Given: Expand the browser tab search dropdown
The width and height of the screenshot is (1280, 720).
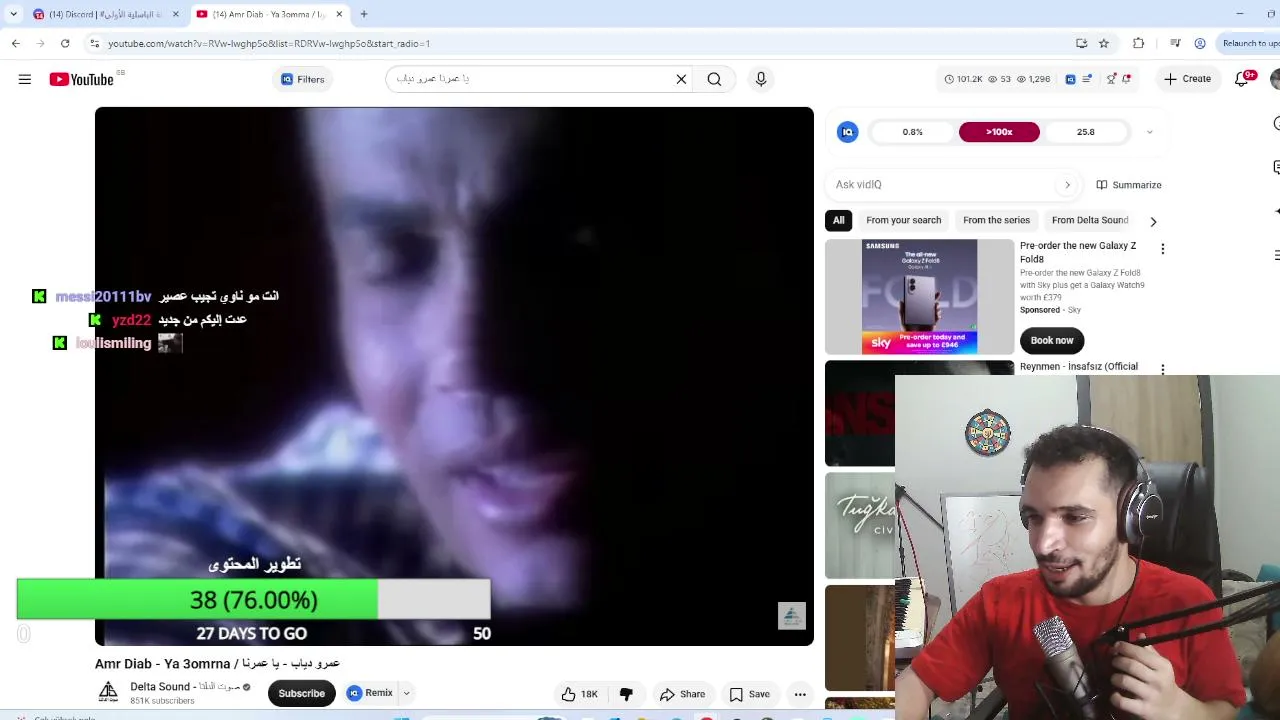Looking at the screenshot, I should point(13,14).
